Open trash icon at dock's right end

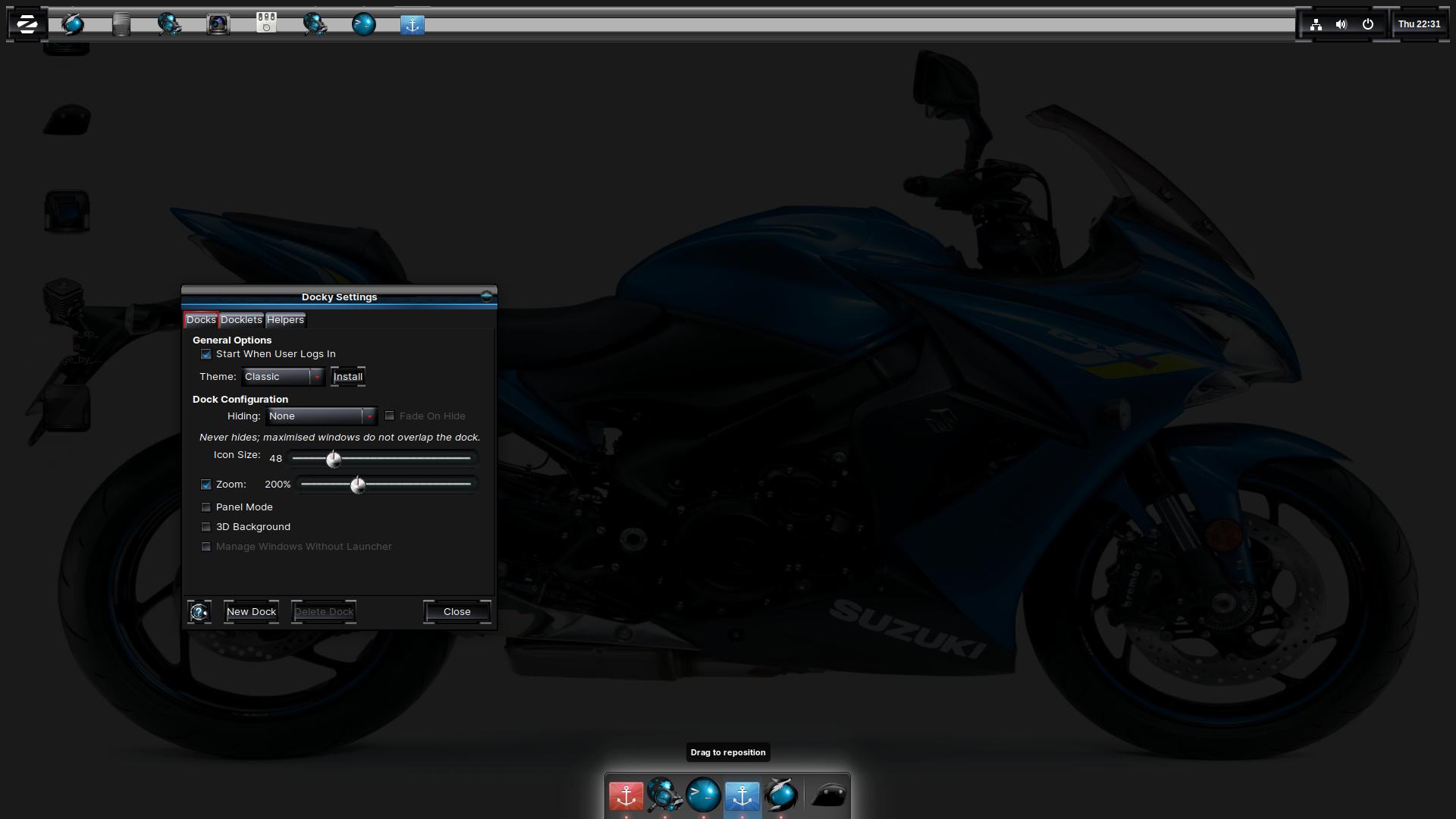pos(829,795)
